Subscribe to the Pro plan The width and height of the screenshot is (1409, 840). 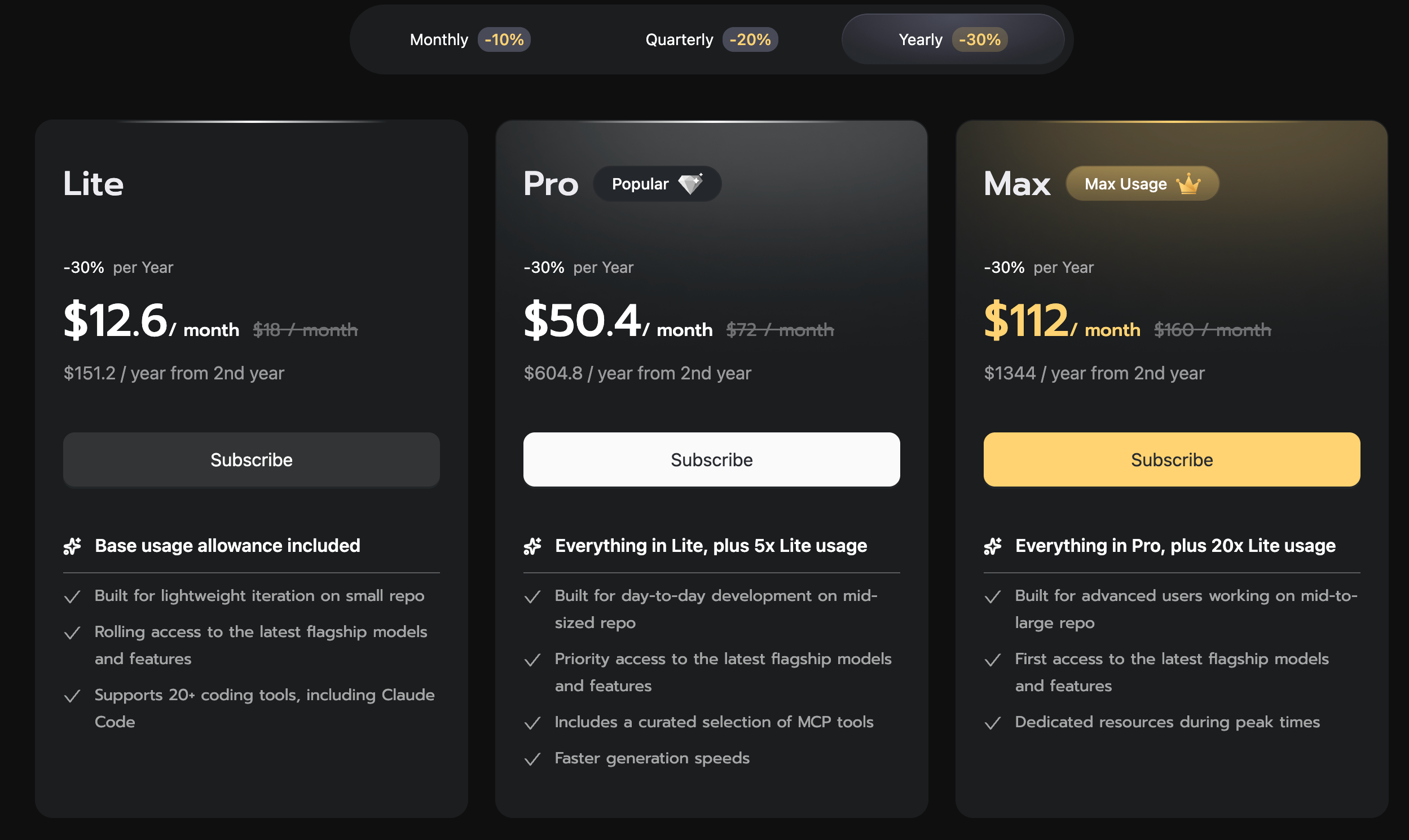[x=711, y=459]
